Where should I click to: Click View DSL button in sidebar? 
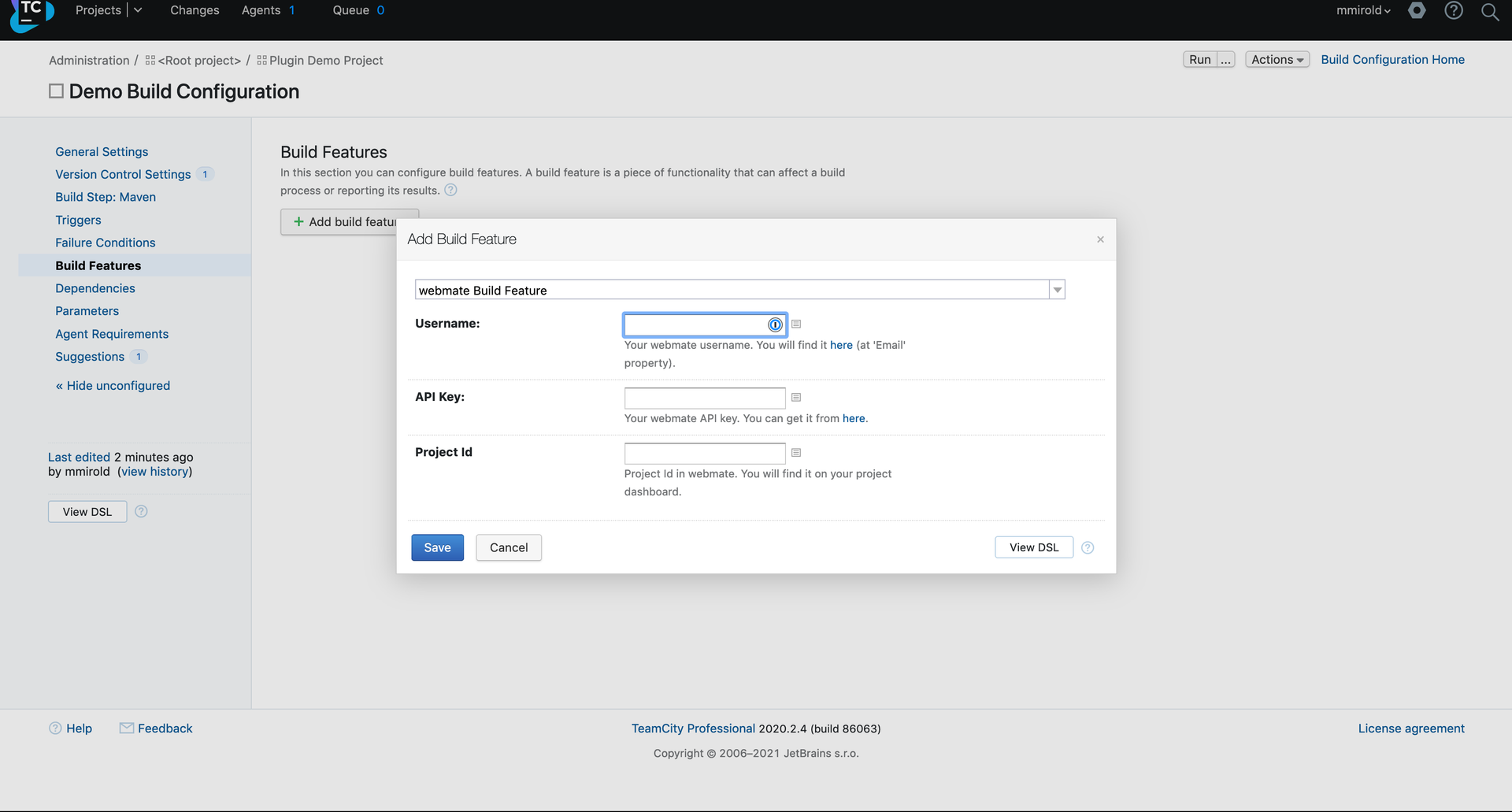pyautogui.click(x=87, y=512)
